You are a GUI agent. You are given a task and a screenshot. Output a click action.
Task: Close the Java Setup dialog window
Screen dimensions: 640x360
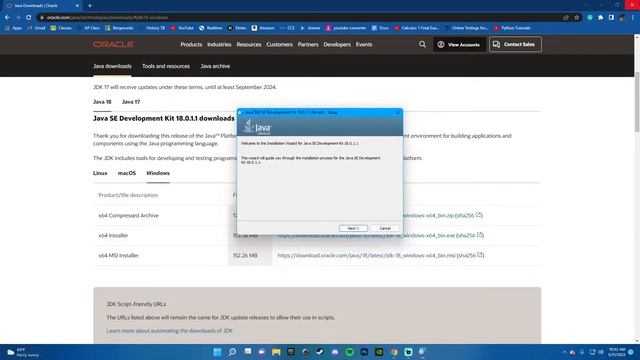[398, 112]
